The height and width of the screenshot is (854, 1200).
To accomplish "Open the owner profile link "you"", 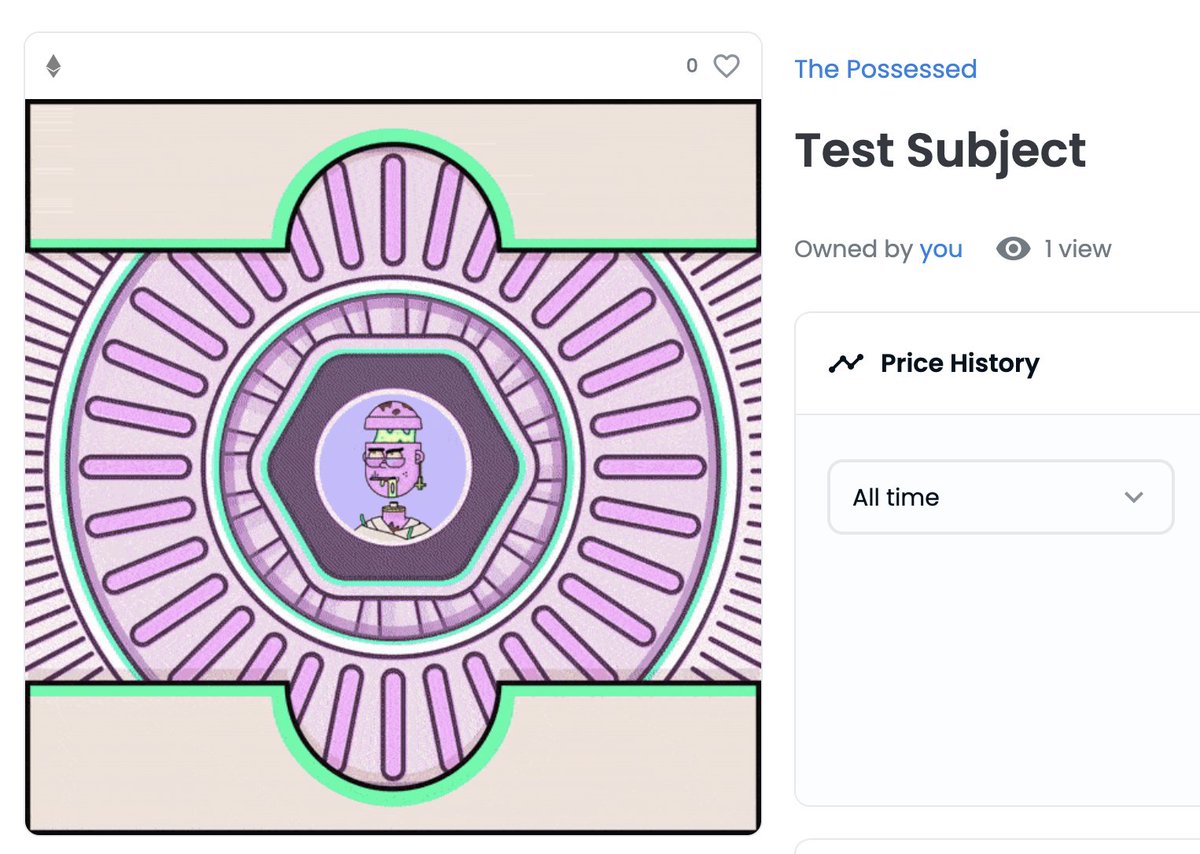I will pyautogui.click(x=941, y=249).
